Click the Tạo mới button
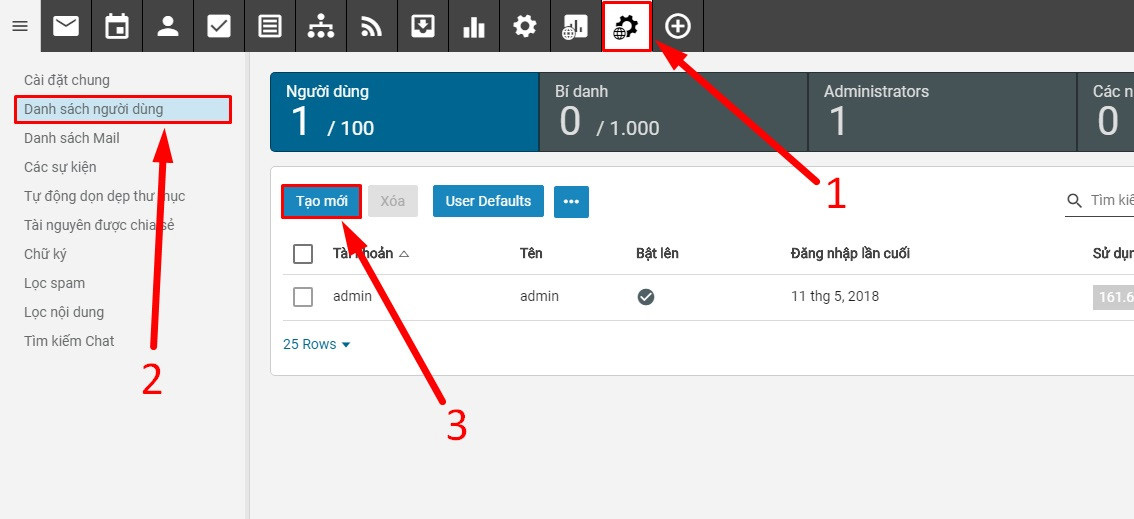The image size is (1134, 519). click(x=321, y=201)
